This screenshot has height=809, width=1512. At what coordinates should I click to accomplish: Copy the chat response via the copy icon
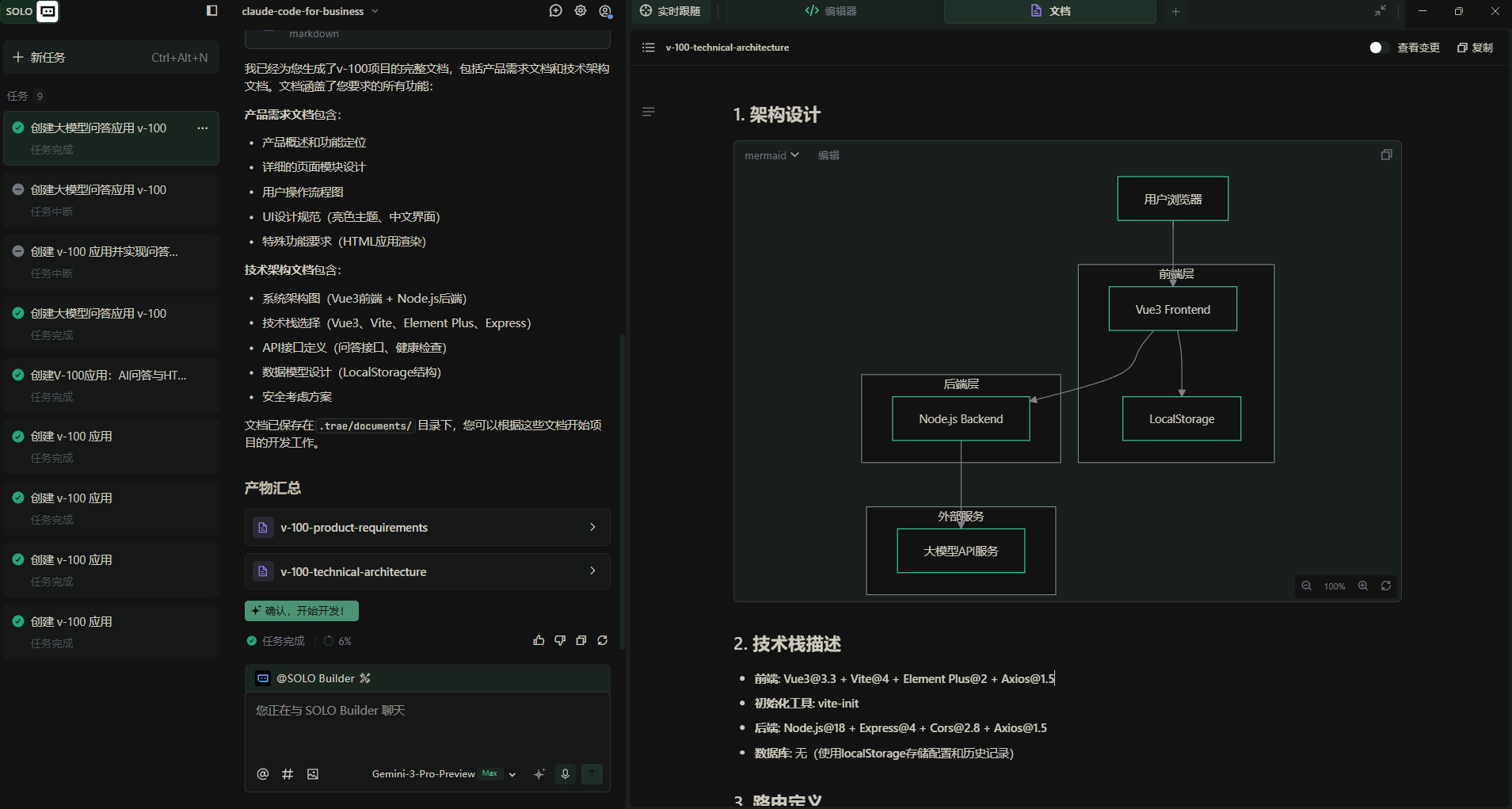[581, 640]
